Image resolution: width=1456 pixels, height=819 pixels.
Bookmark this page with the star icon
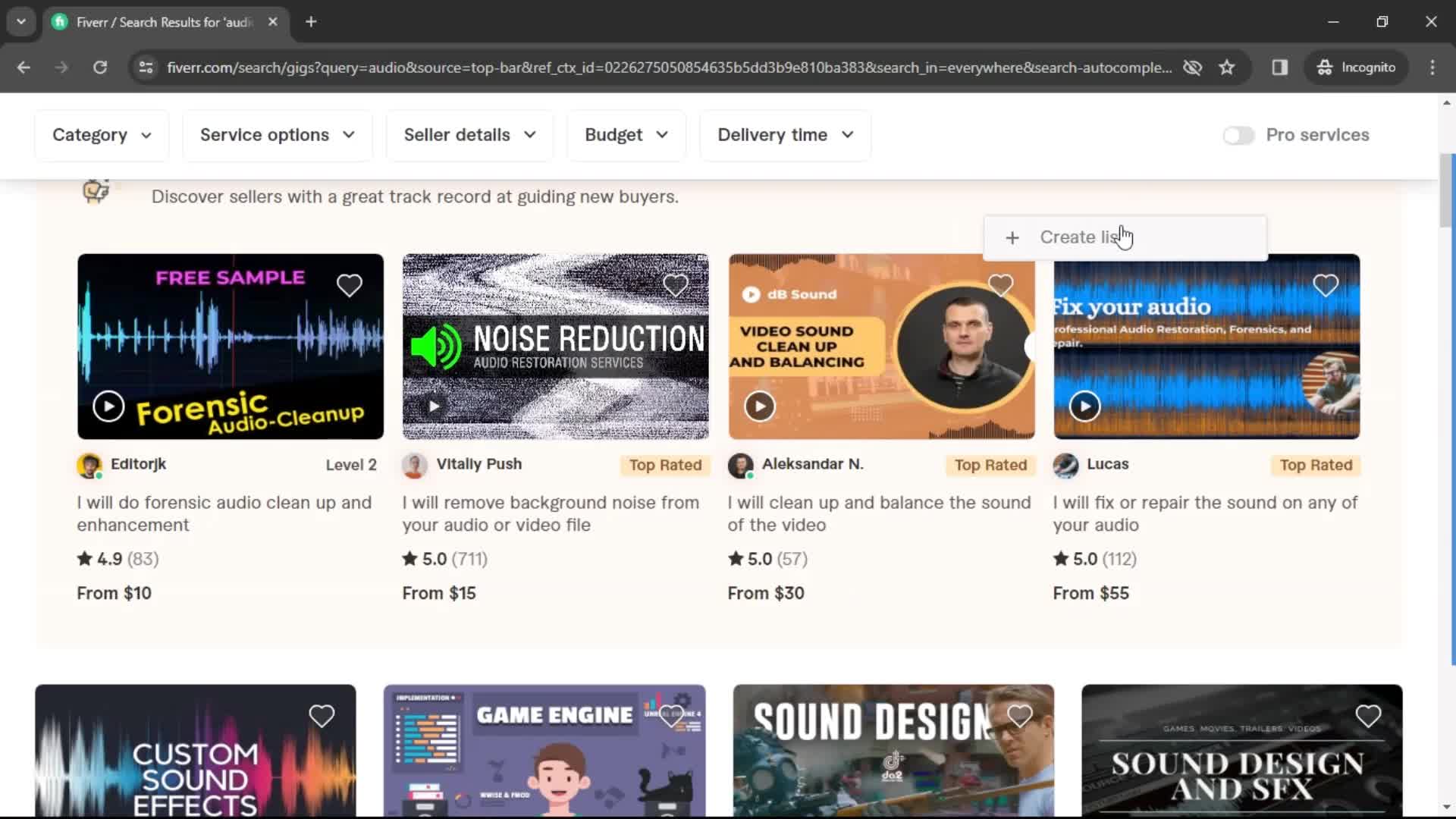(x=1227, y=67)
